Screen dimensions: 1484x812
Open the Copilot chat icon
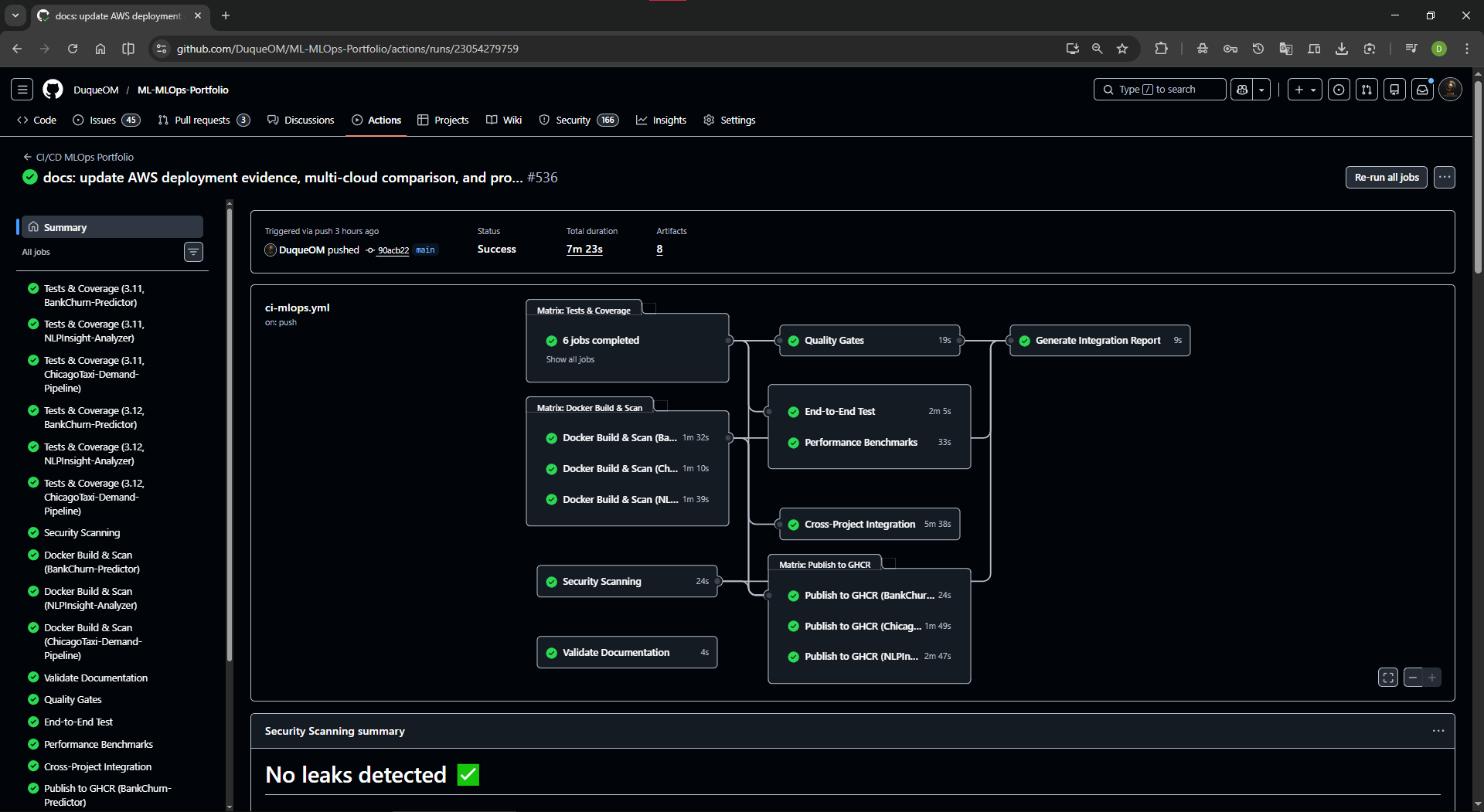pyautogui.click(x=1242, y=90)
